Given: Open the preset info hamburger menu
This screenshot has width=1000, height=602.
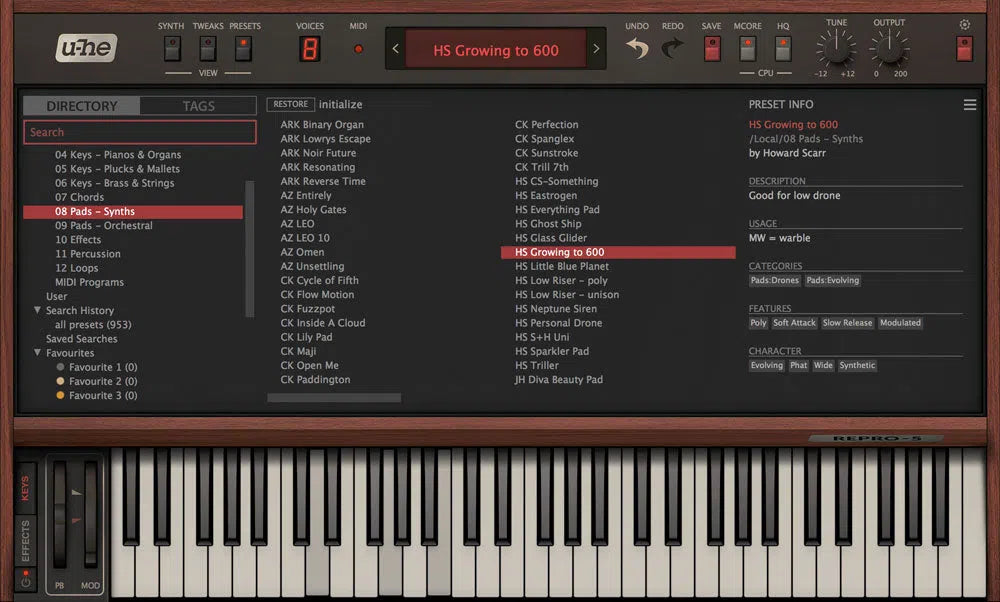Looking at the screenshot, I should pyautogui.click(x=969, y=105).
